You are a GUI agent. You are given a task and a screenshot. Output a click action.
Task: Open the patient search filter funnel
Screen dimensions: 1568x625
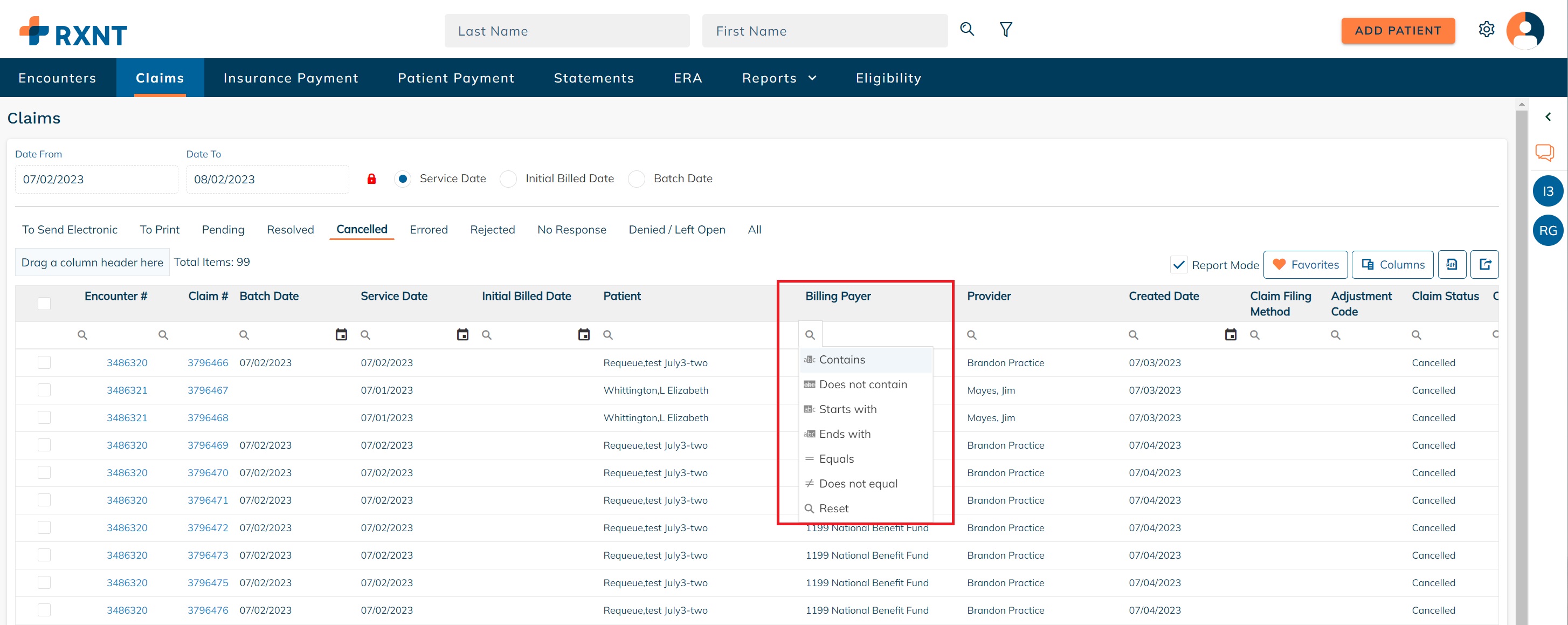(x=1006, y=29)
